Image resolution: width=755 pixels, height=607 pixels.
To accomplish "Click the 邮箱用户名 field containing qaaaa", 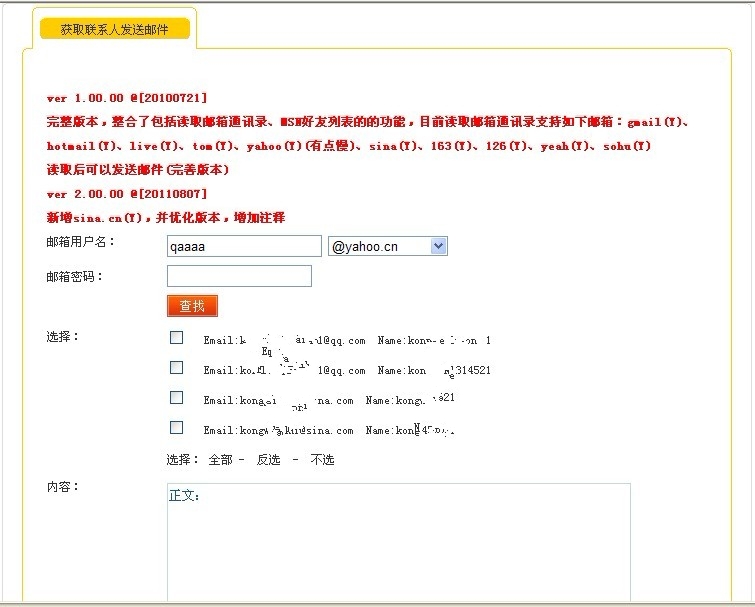I will tap(244, 246).
